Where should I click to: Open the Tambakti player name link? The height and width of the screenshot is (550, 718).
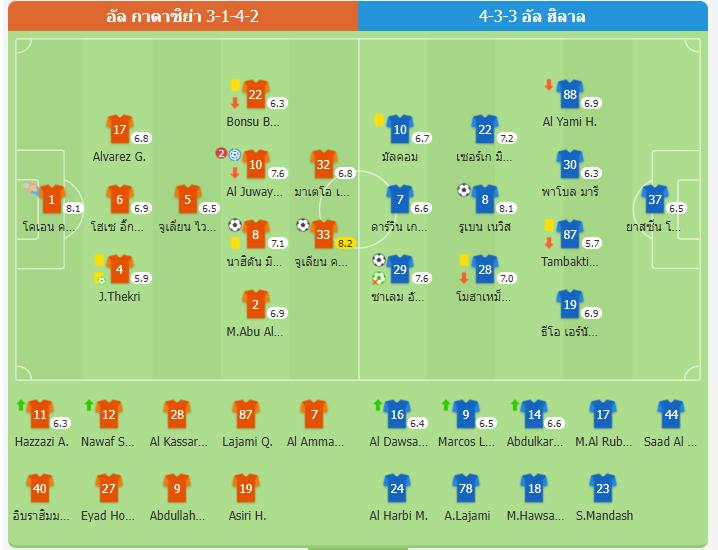tap(570, 262)
